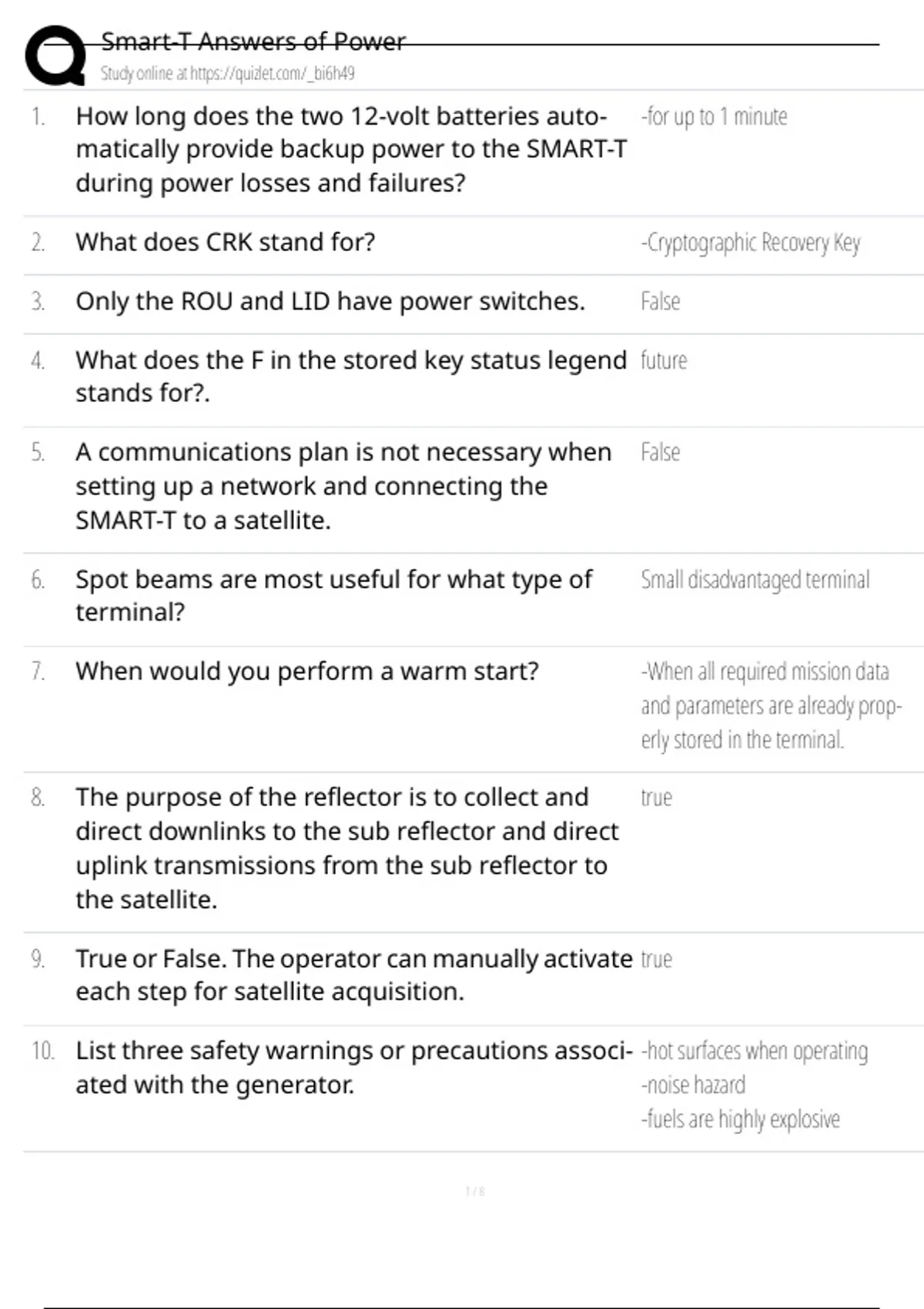Click the answer "future"
Screen dimensions: 924x1309
tap(664, 360)
